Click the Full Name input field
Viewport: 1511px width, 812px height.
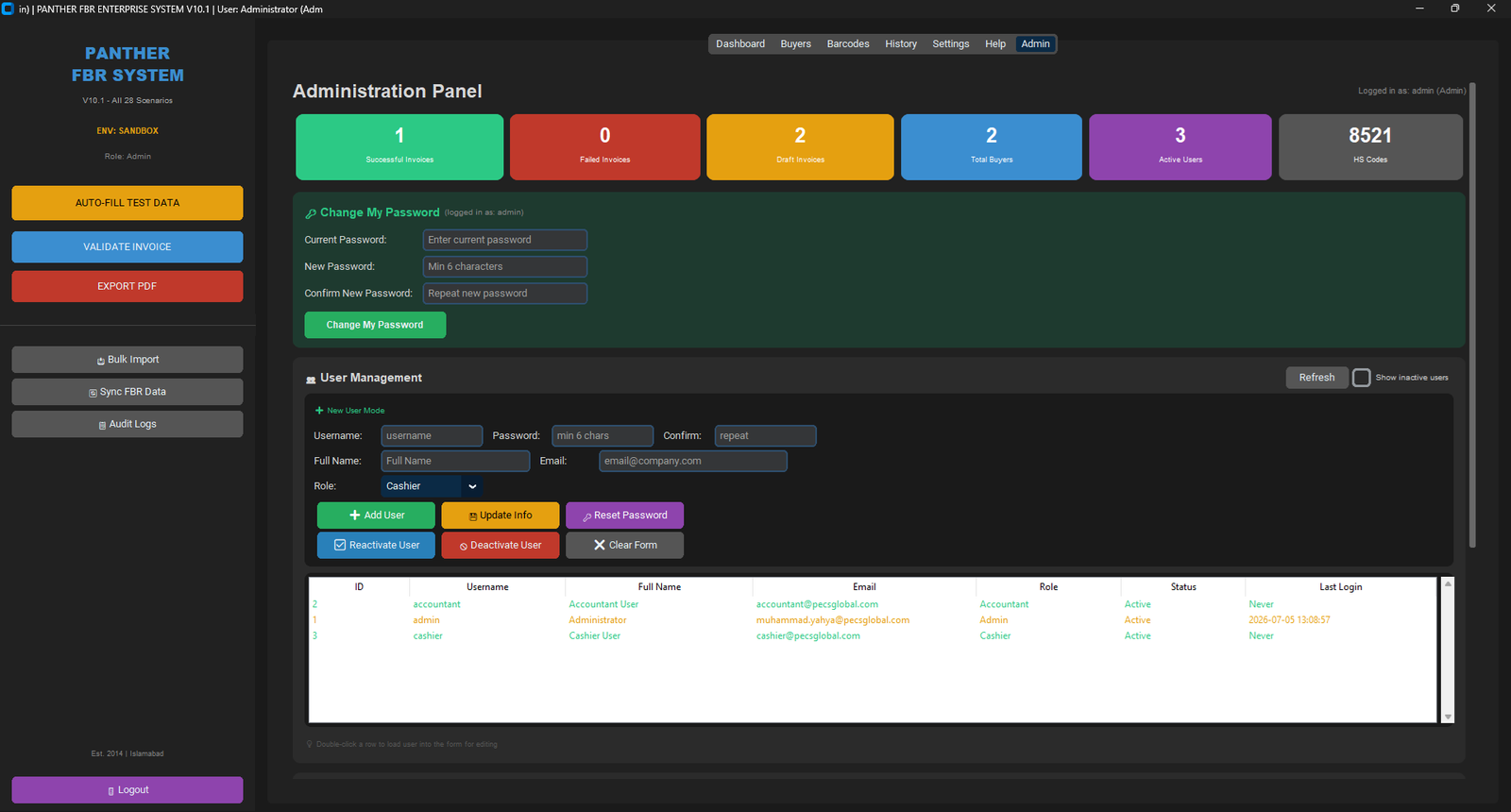click(x=455, y=462)
